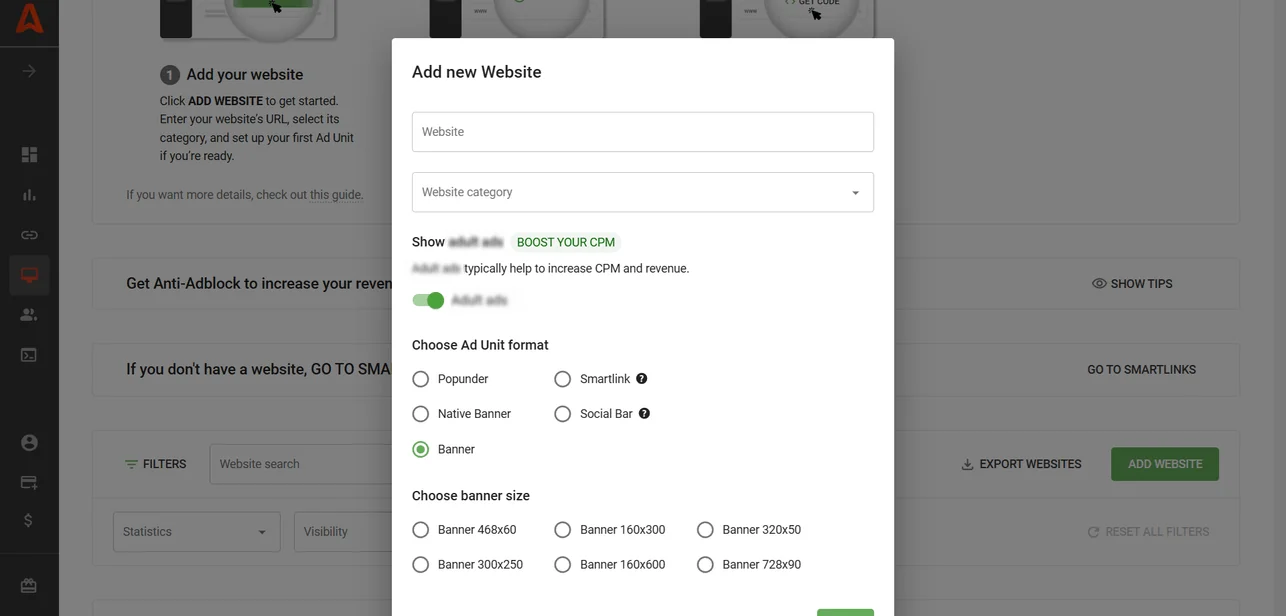
Task: Click the Profile person icon in sidebar
Action: point(29,441)
